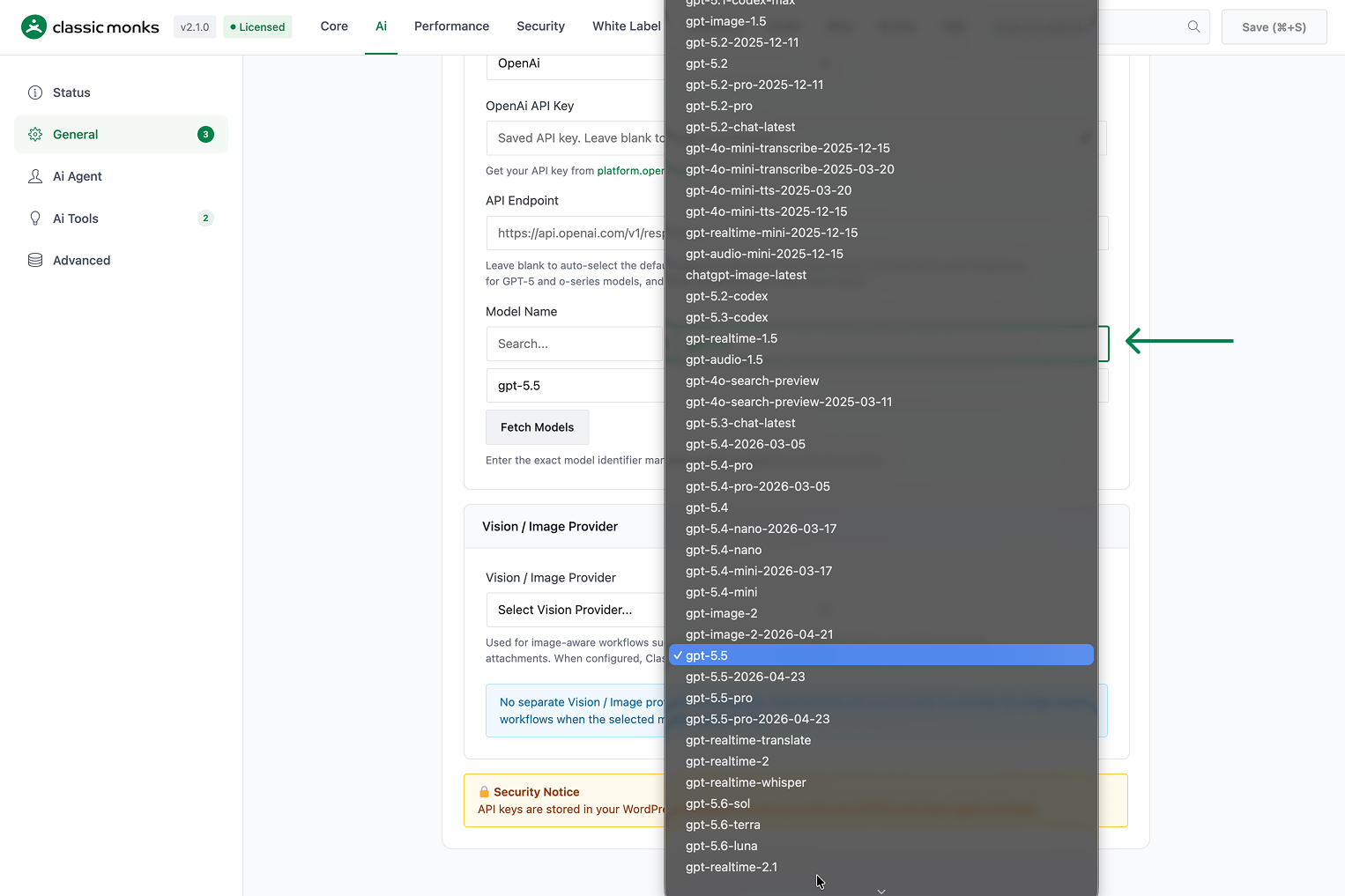Pick the gpt-5.2 model option
Image resolution: width=1345 pixels, height=896 pixels.
point(881,63)
